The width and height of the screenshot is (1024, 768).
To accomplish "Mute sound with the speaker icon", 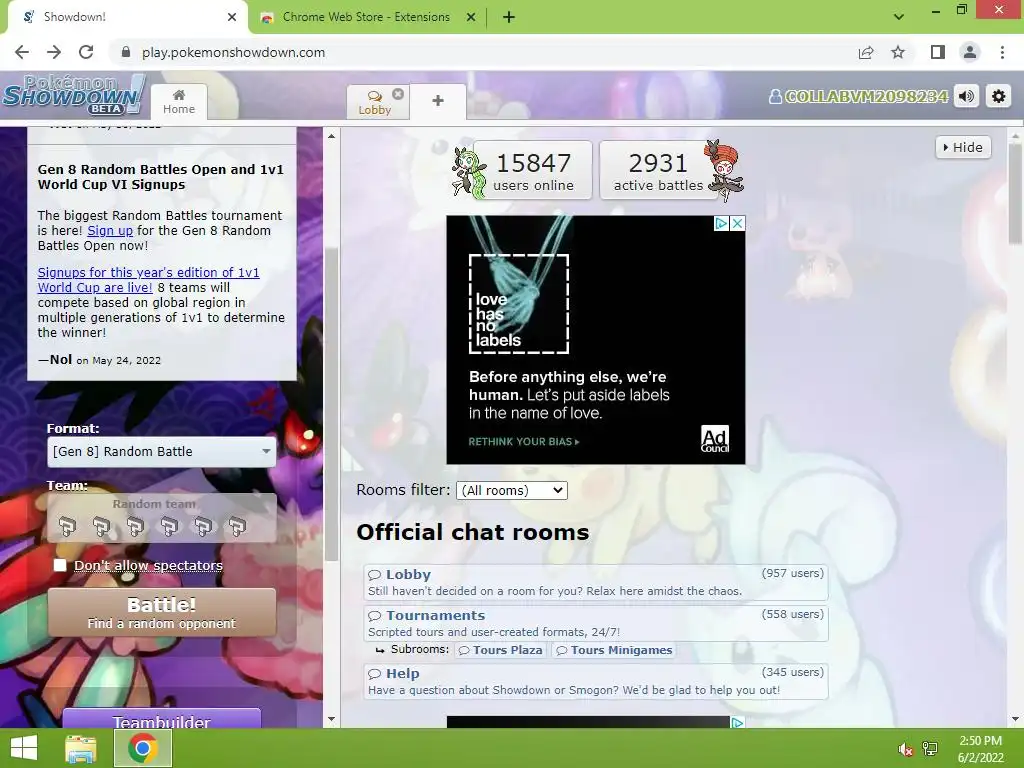I will click(967, 97).
